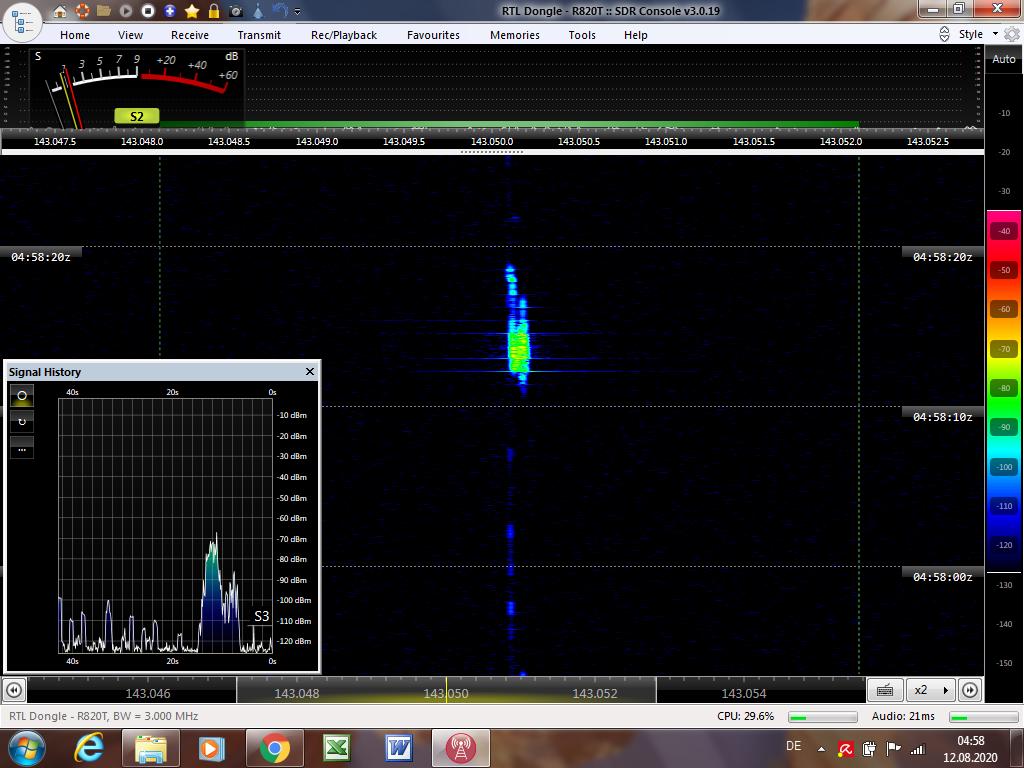Click the blue undo arrow icon
The width and height of the screenshot is (1024, 768).
(x=280, y=10)
